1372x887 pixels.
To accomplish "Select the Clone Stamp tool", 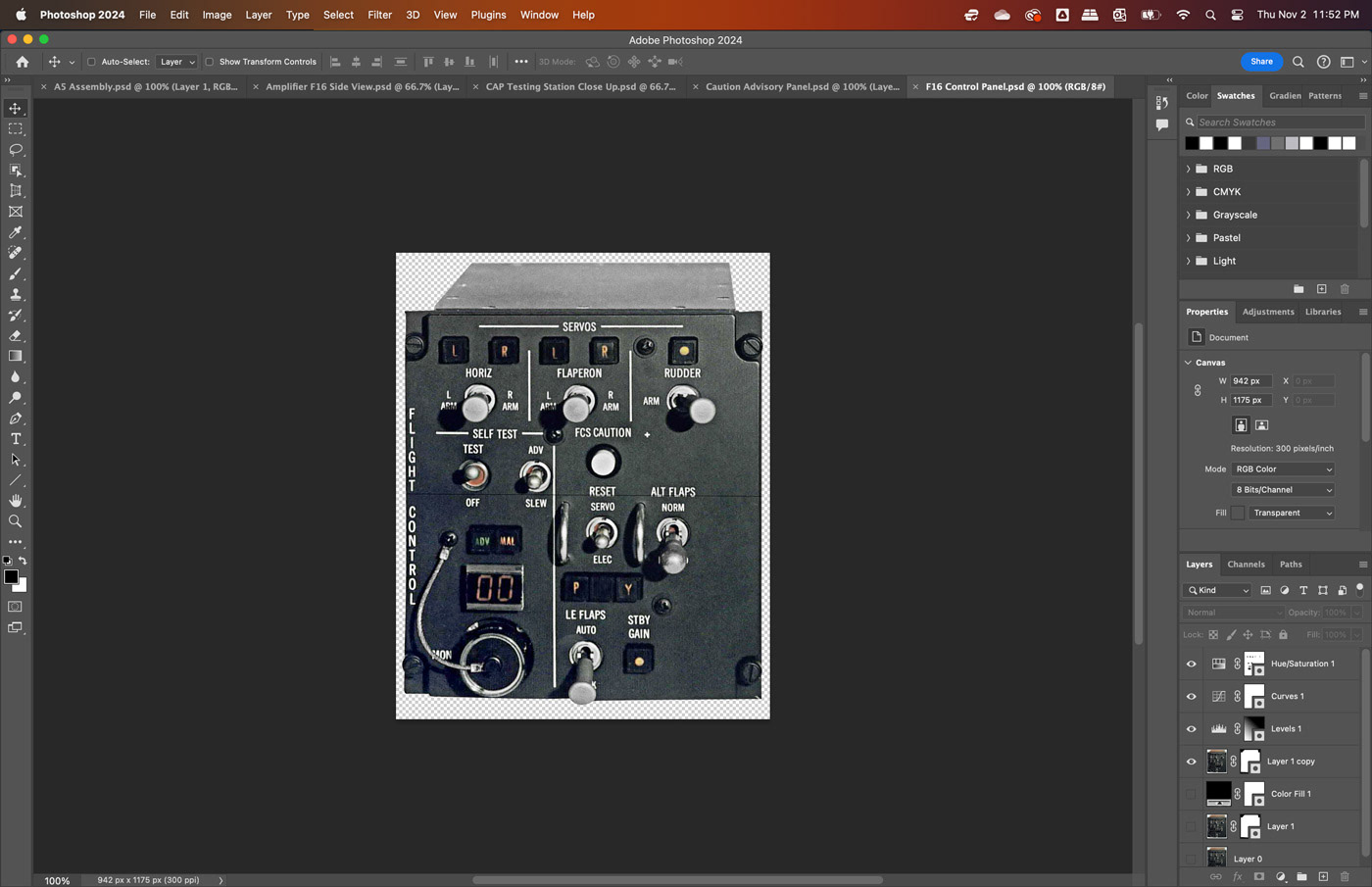I will tap(16, 294).
